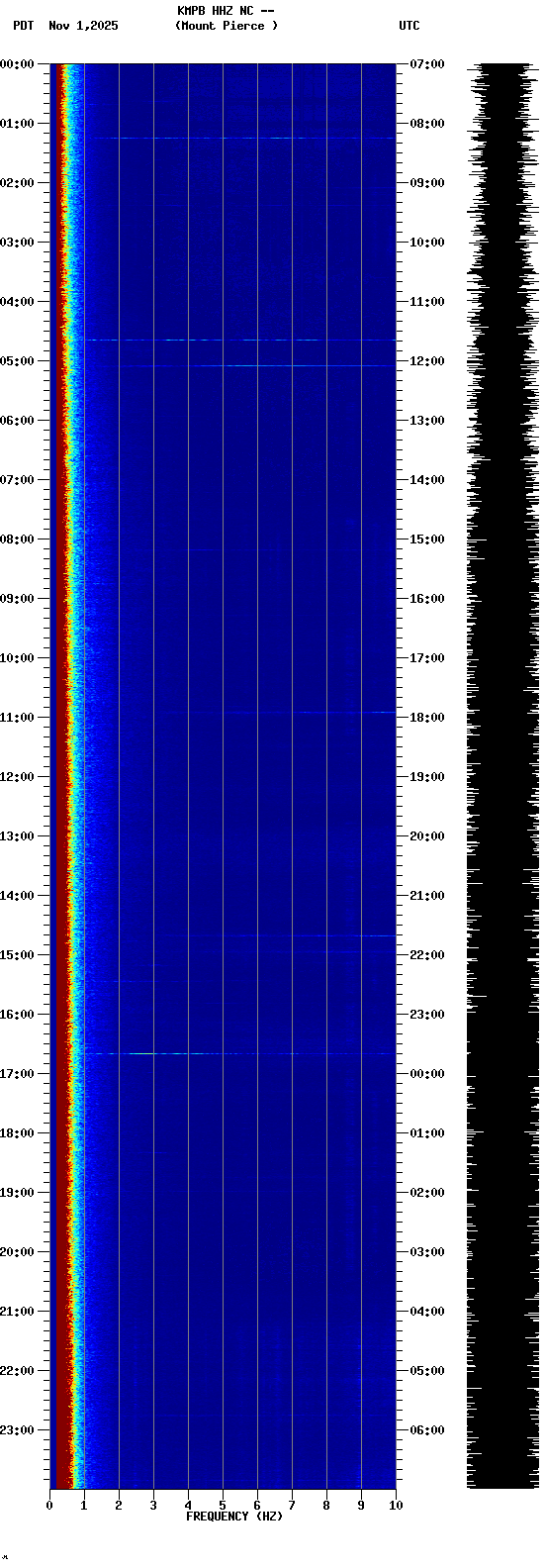Click the UTC '03:00' time label
Screen dimensions: 546x1568
(x=427, y=1252)
